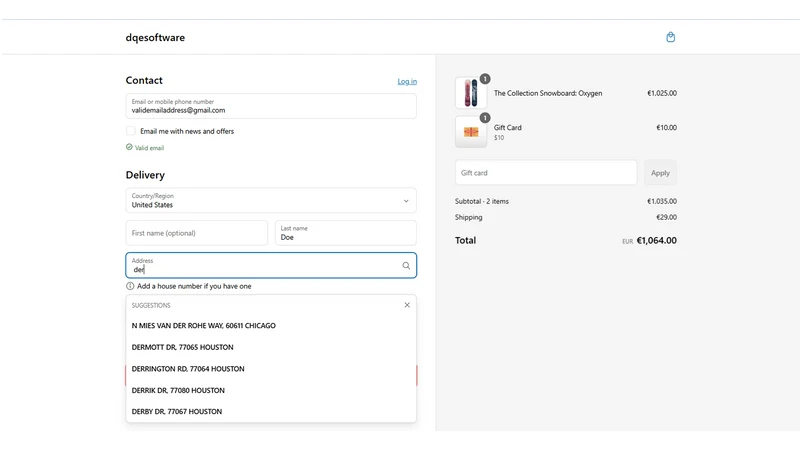Click The Collection Snowboard: Oxygen name
The width and height of the screenshot is (800, 450).
[x=548, y=93]
